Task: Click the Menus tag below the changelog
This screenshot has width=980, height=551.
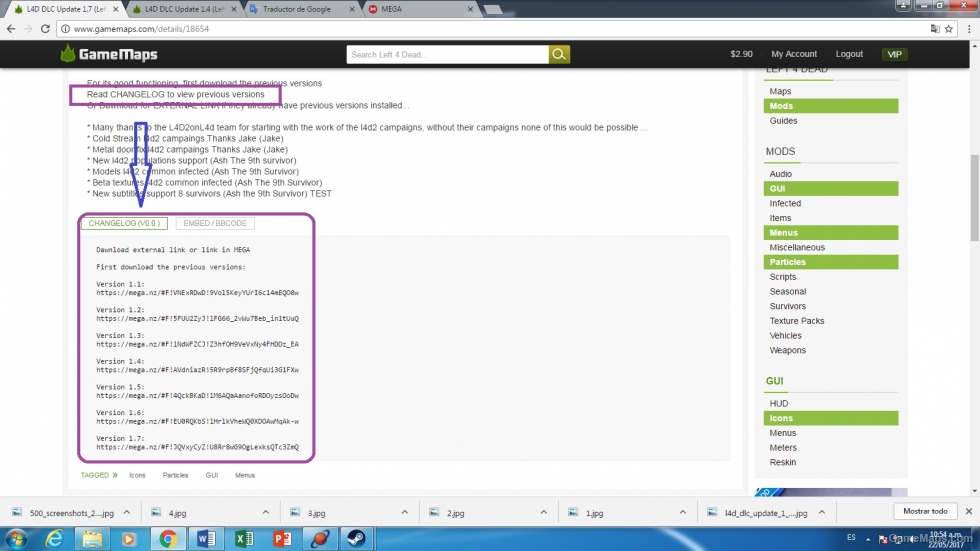Action: [245, 475]
